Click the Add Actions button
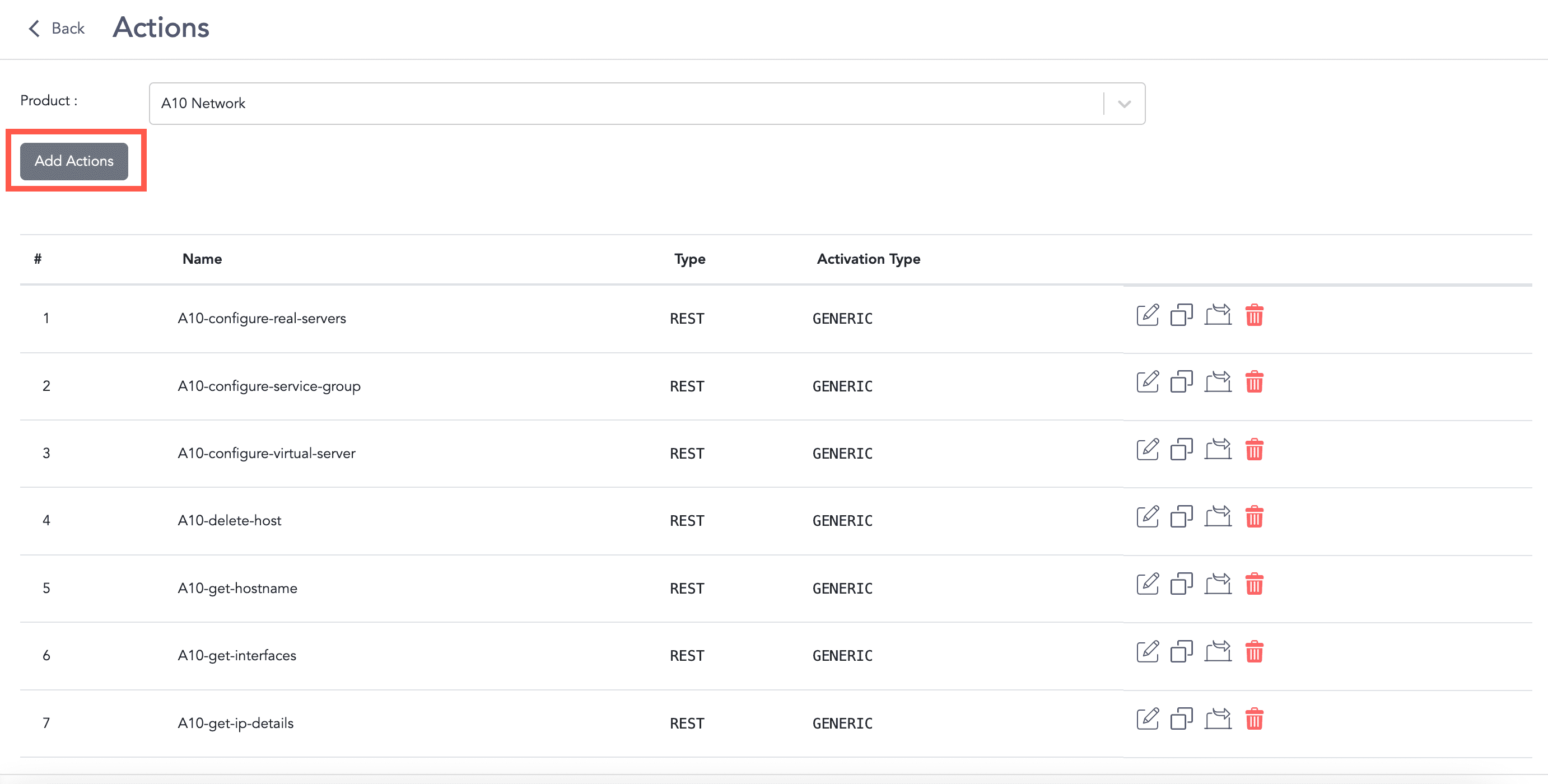The width and height of the screenshot is (1548, 784). point(73,161)
